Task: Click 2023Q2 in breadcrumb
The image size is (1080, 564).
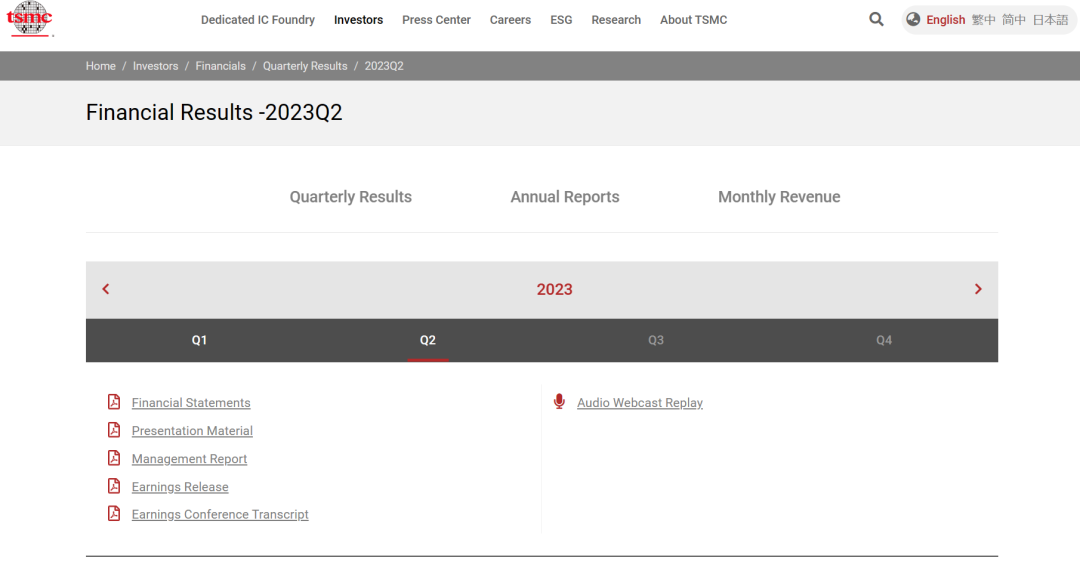Action: 384,66
